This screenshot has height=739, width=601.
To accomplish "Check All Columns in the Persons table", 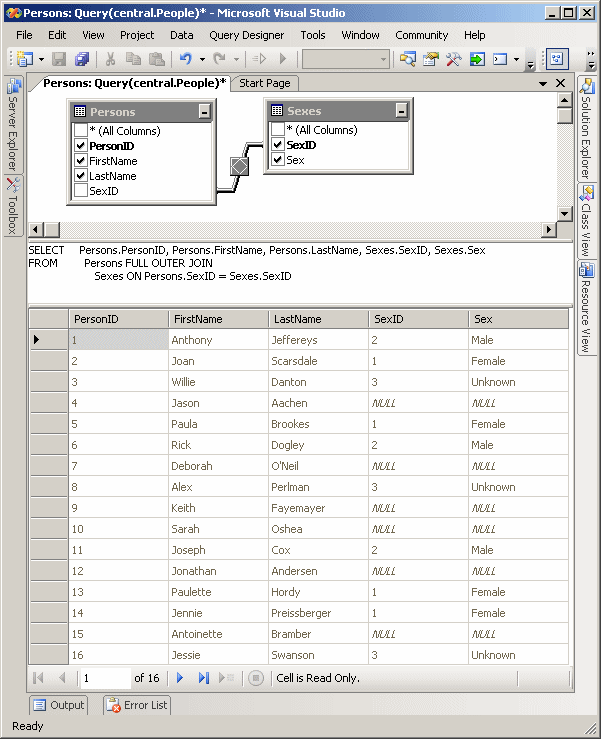I will tap(81, 130).
